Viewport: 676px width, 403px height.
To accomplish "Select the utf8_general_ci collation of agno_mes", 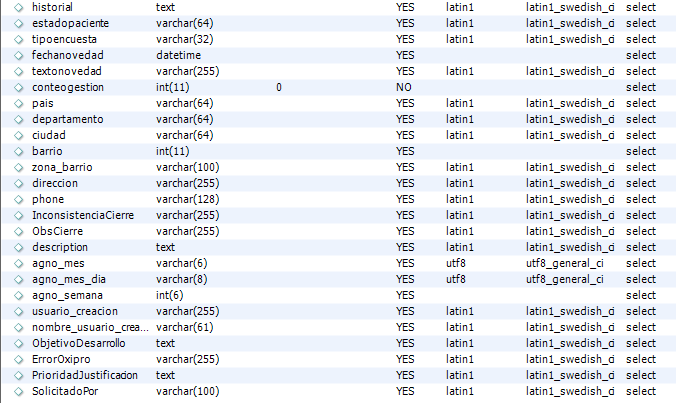I will (564, 263).
